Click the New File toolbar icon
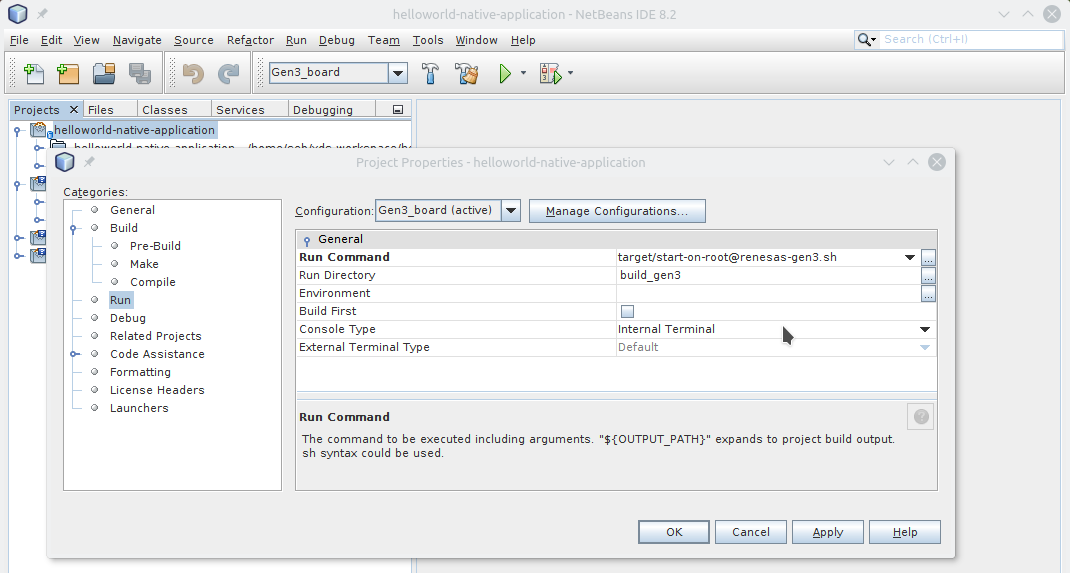The height and width of the screenshot is (573, 1070). [33, 73]
